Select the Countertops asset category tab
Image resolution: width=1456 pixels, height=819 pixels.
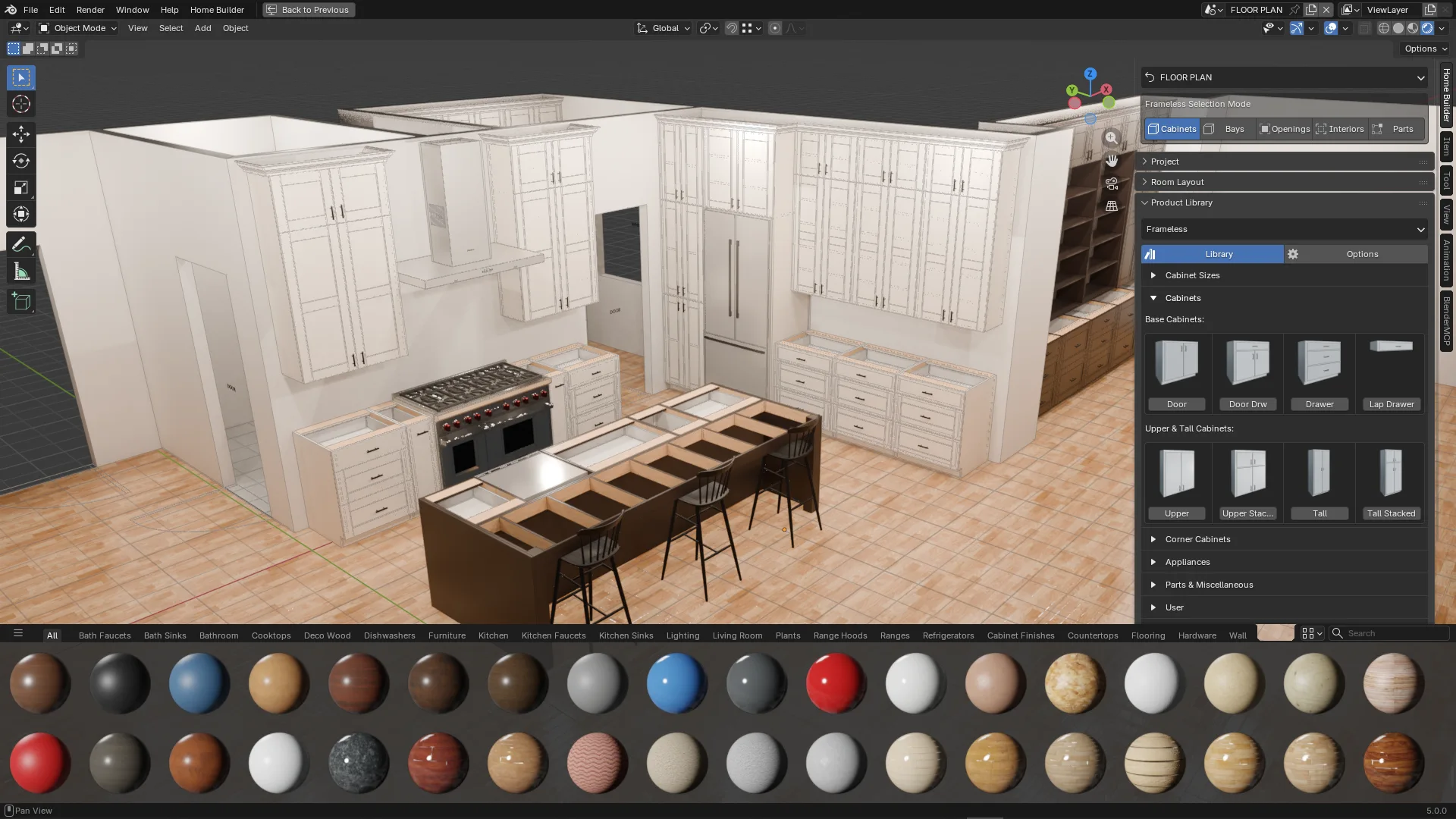[x=1092, y=635]
